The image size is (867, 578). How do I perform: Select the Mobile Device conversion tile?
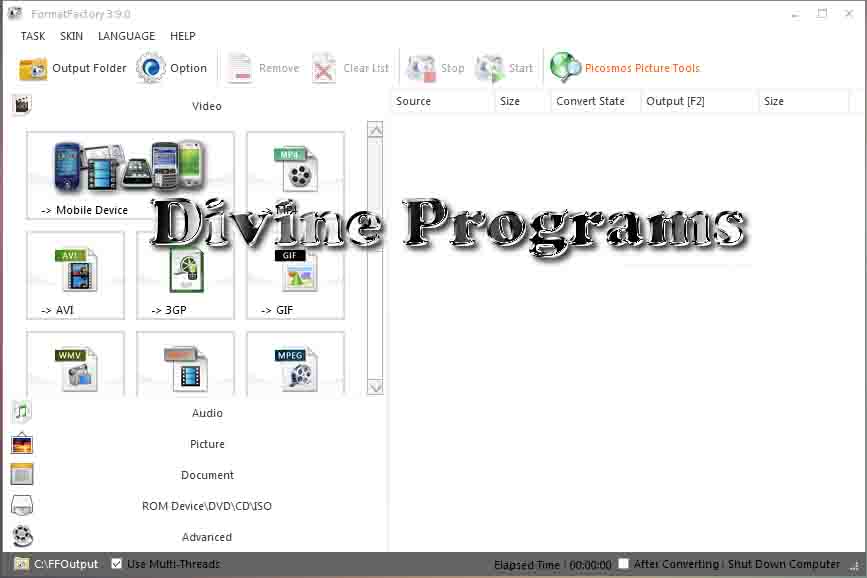130,175
